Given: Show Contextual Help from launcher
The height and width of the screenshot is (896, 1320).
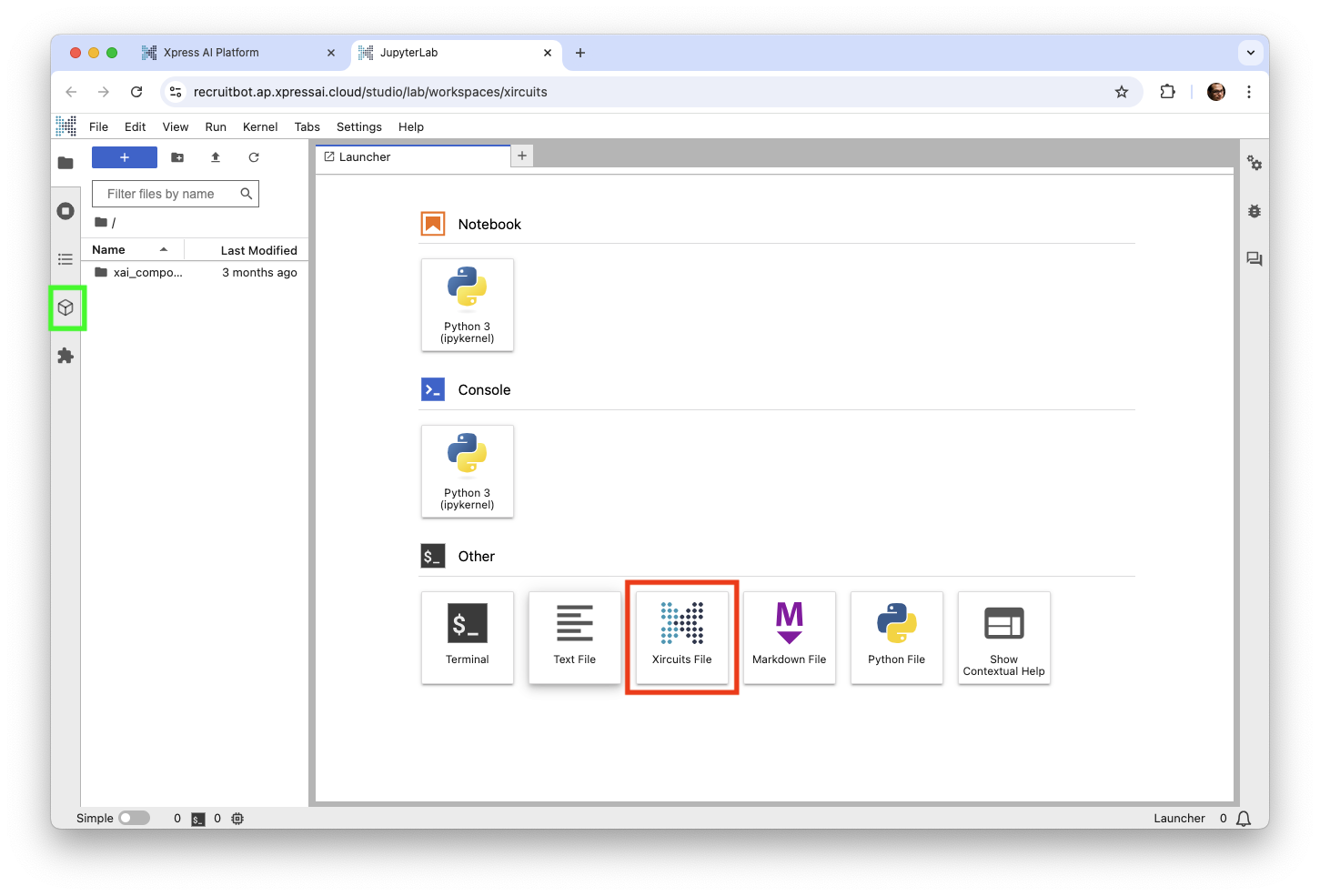Looking at the screenshot, I should pyautogui.click(x=1004, y=638).
